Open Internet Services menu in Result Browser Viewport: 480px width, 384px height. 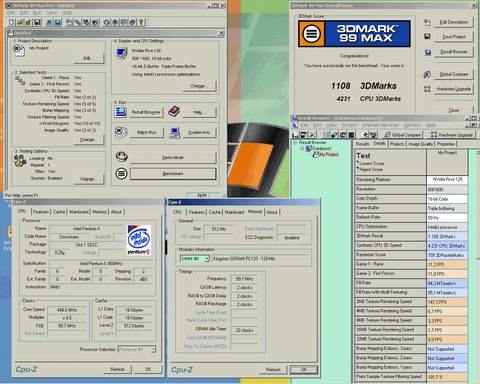point(380,125)
